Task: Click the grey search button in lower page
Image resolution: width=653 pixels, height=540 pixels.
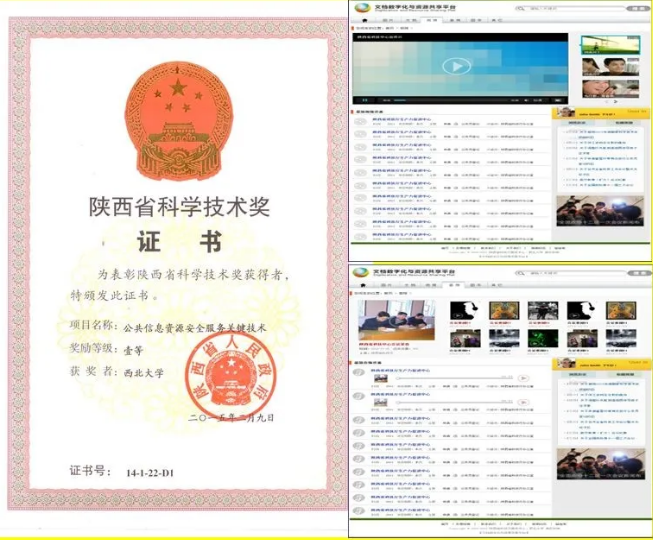Action: point(638,273)
